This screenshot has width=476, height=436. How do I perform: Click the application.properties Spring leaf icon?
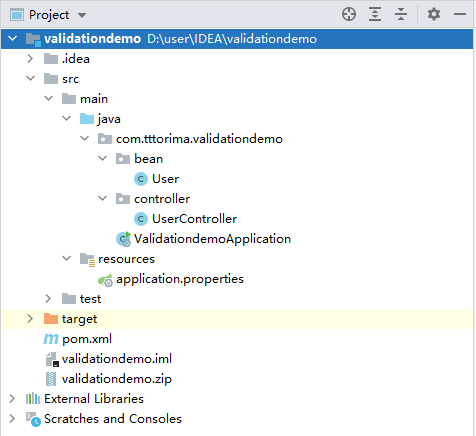[x=105, y=280]
